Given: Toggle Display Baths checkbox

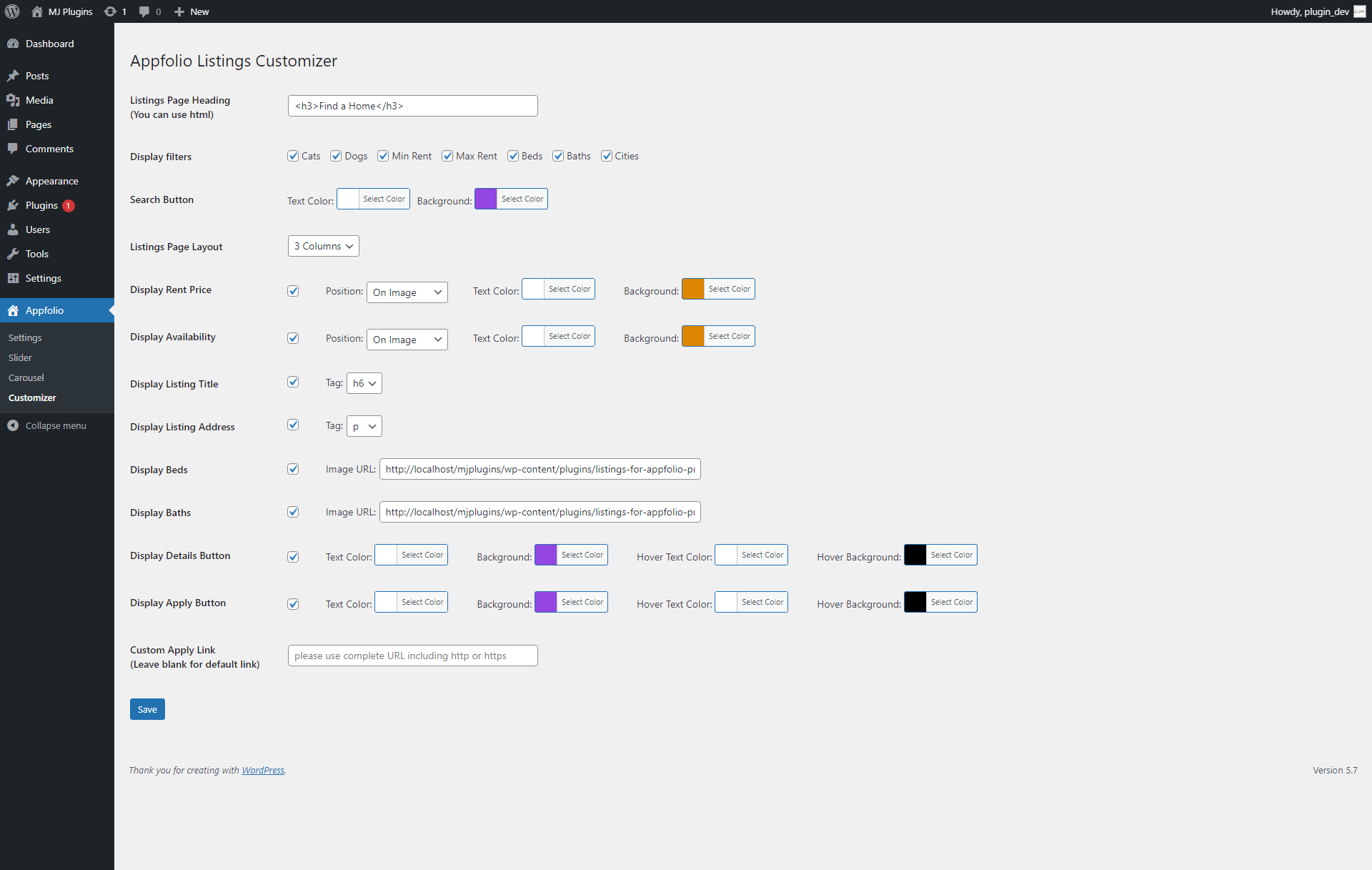Looking at the screenshot, I should coord(293,512).
